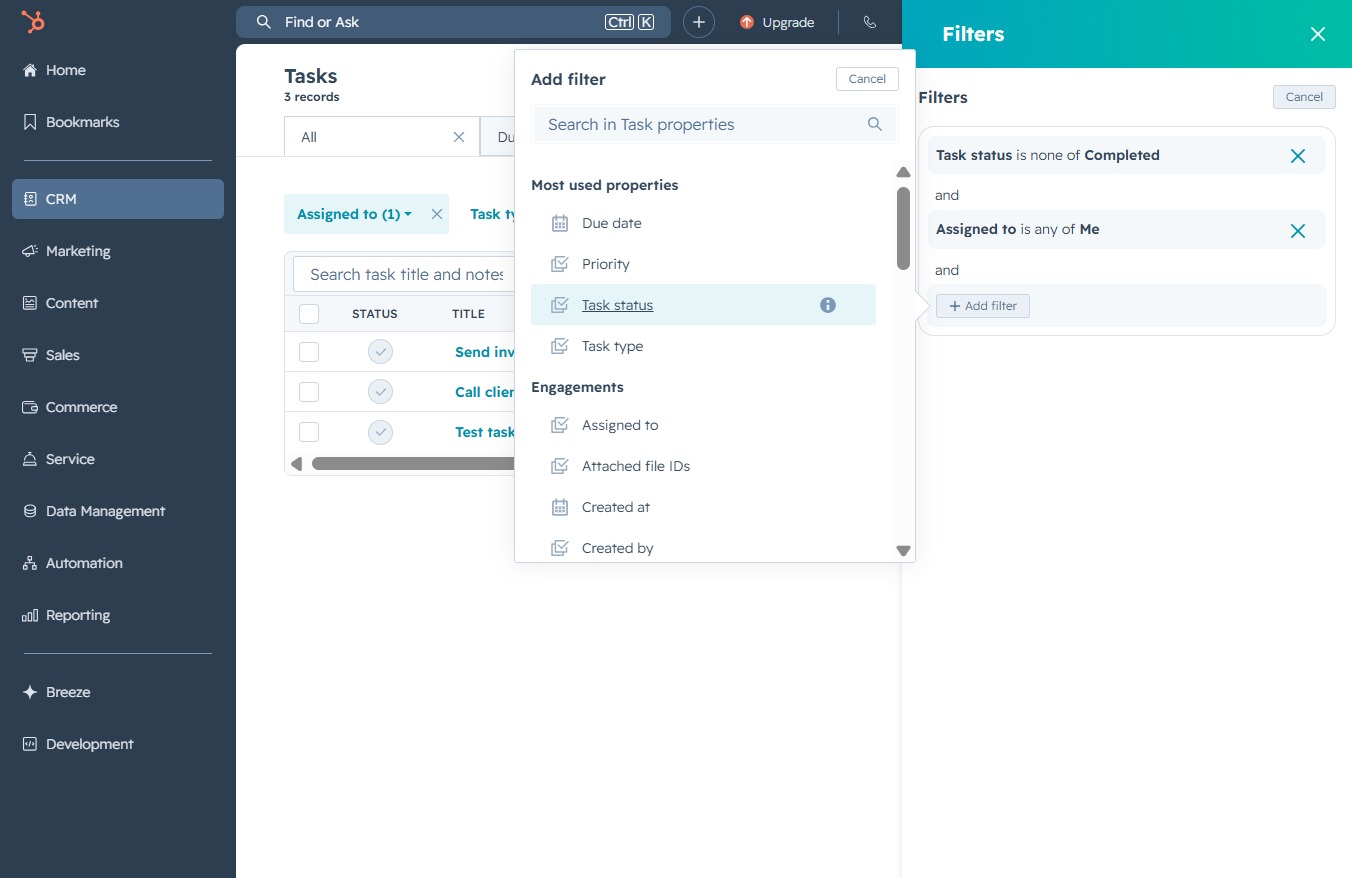Toggle the select all tasks checkbox

coord(309,314)
